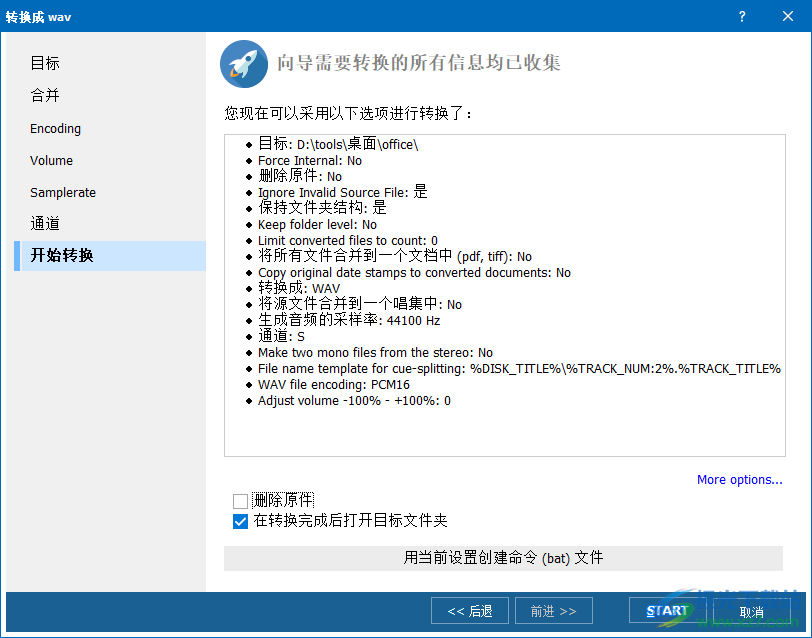The image size is (812, 638).
Task: Click Limit converted files to count line
Action: [348, 241]
